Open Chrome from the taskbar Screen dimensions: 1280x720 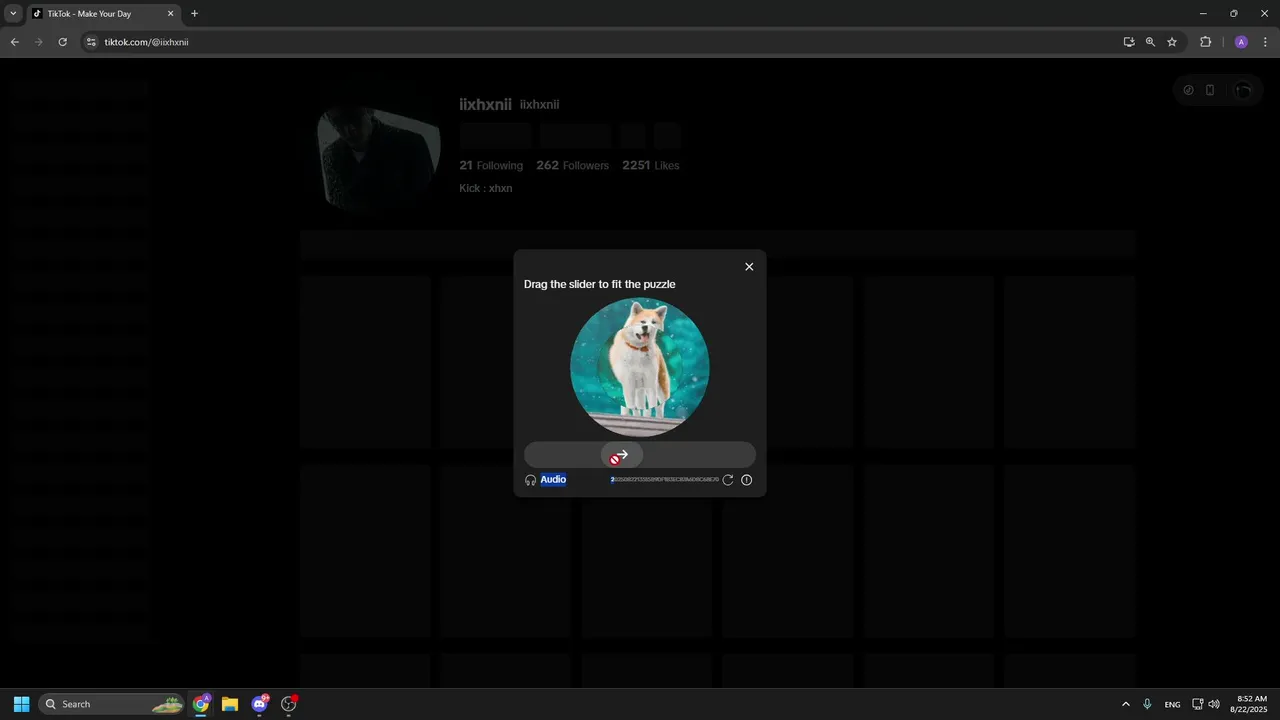pyautogui.click(x=201, y=704)
